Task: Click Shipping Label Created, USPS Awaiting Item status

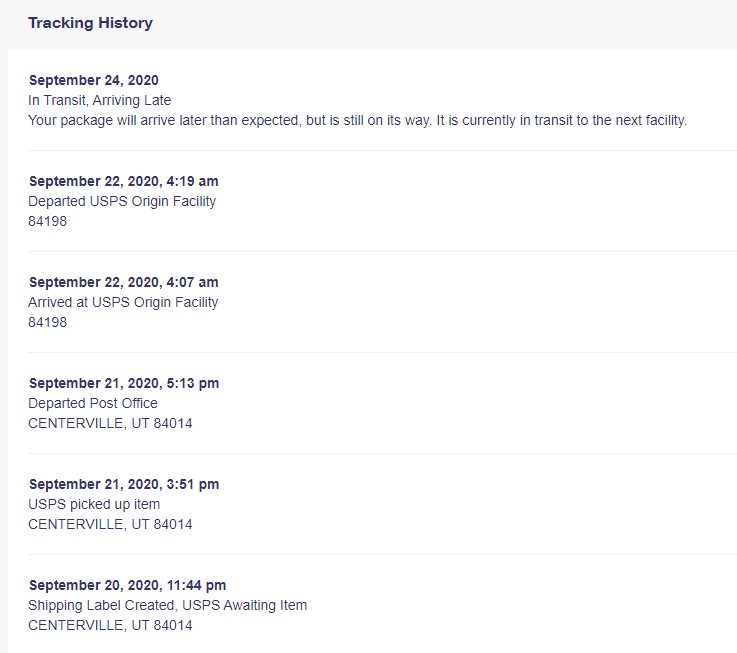Action: point(167,605)
